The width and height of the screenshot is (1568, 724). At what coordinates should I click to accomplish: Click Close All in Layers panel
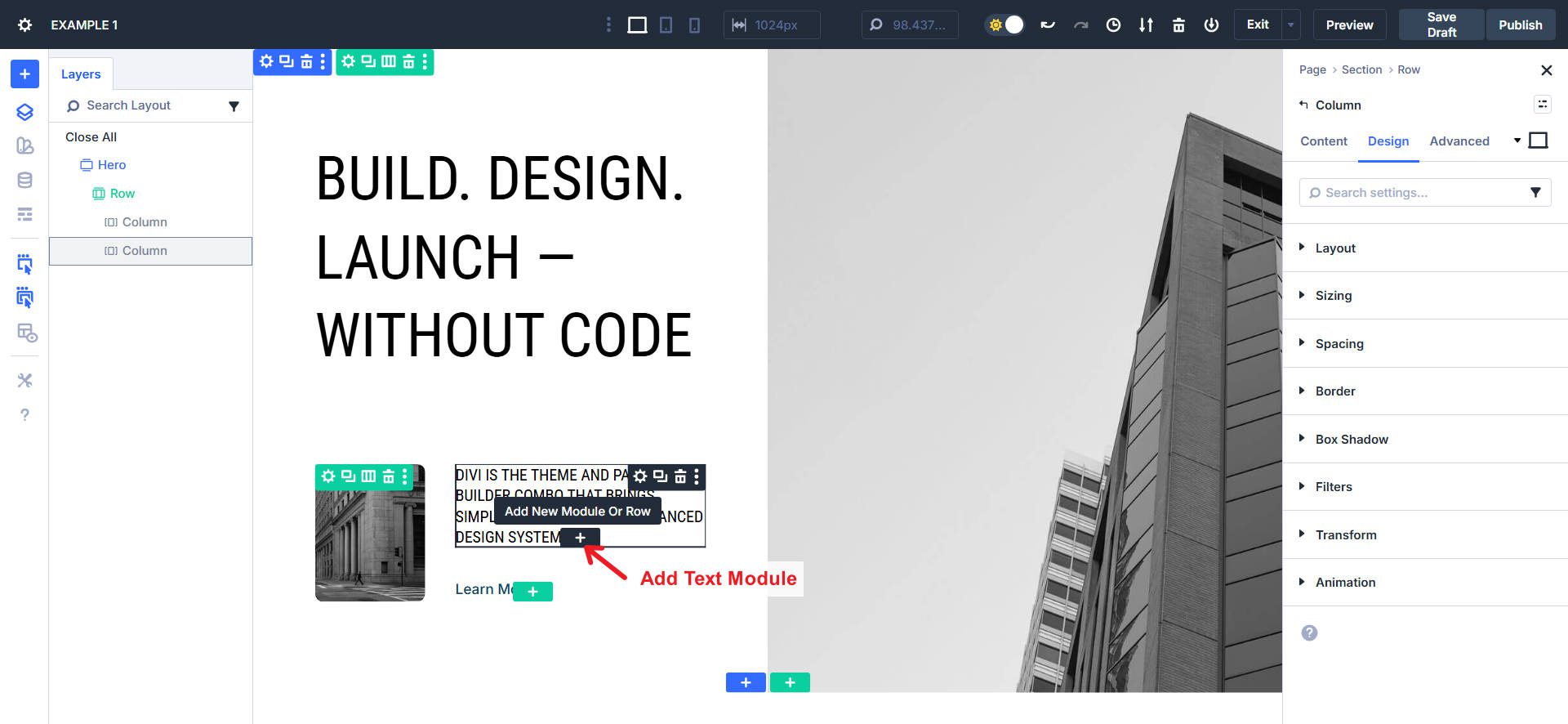pyautogui.click(x=91, y=137)
